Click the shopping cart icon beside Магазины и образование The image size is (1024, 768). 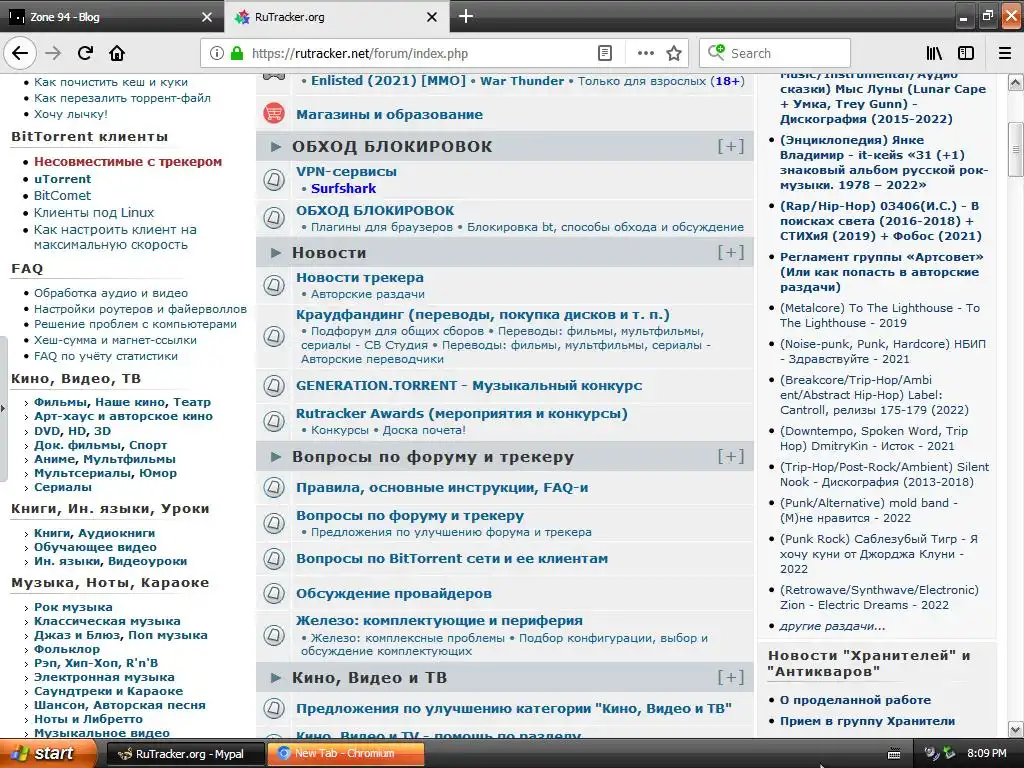tap(274, 114)
